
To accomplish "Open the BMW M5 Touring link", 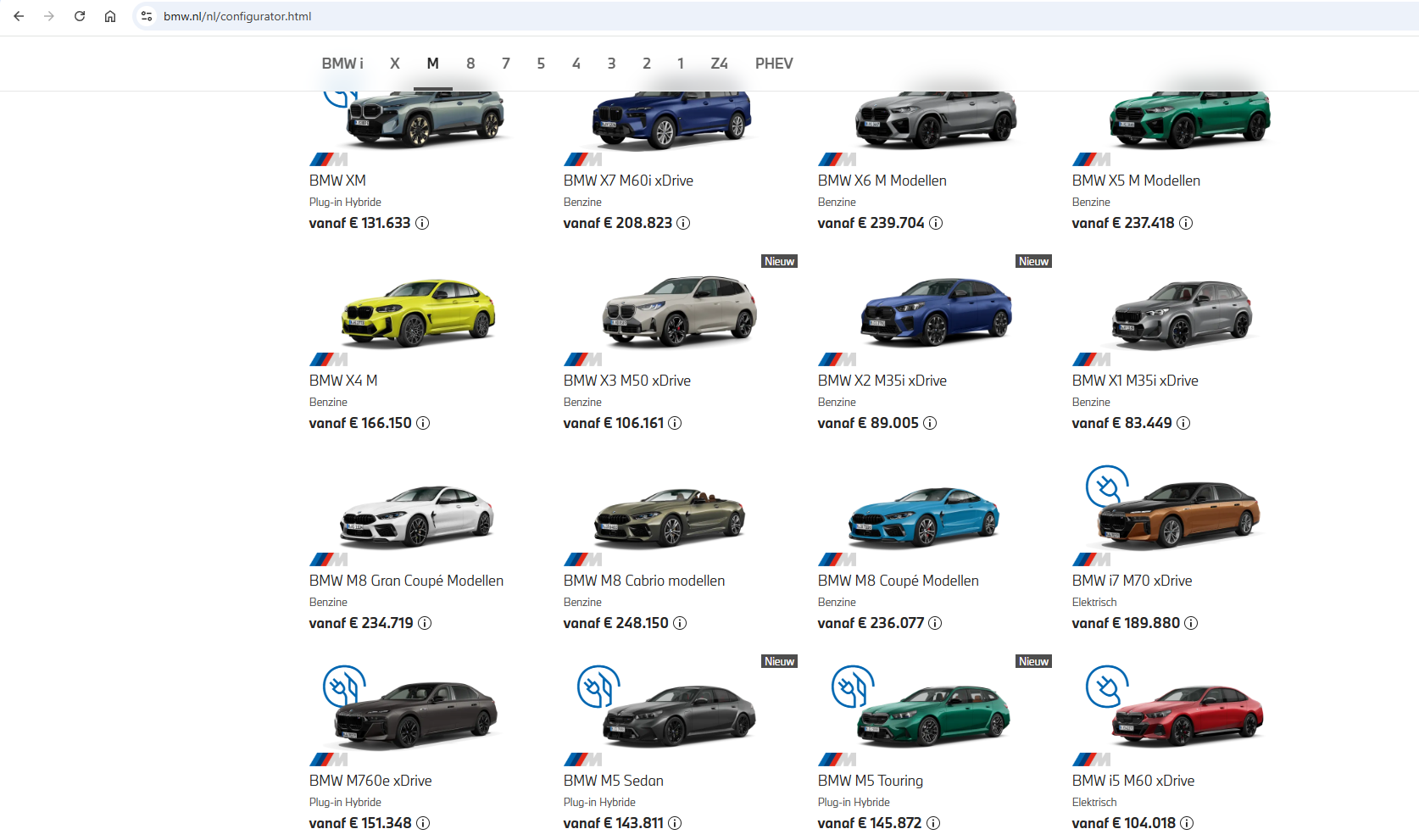I will coord(871,781).
